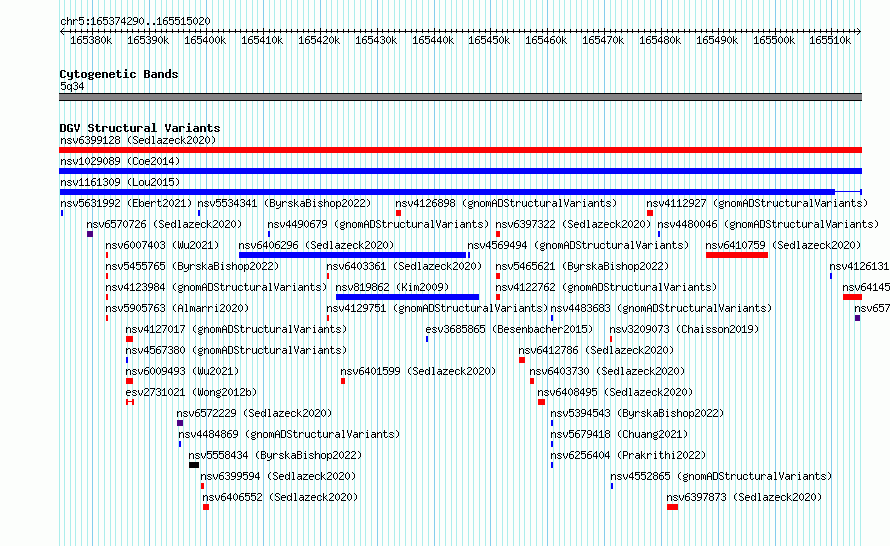Click the grey 5q34 cytogenetic band
Image resolution: width=890 pixels, height=546 pixels.
(x=460, y=97)
